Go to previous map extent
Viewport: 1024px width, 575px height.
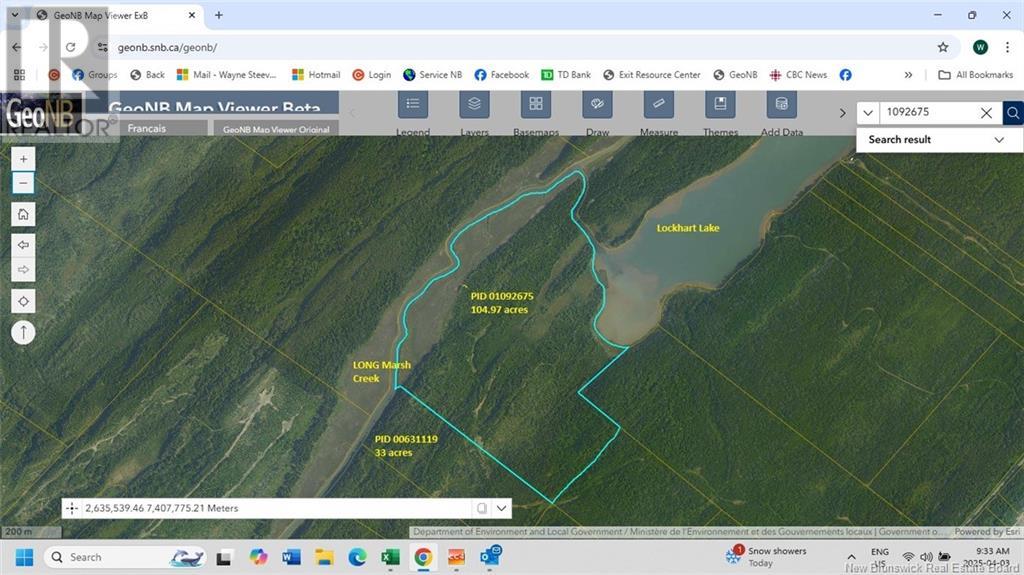click(x=23, y=244)
